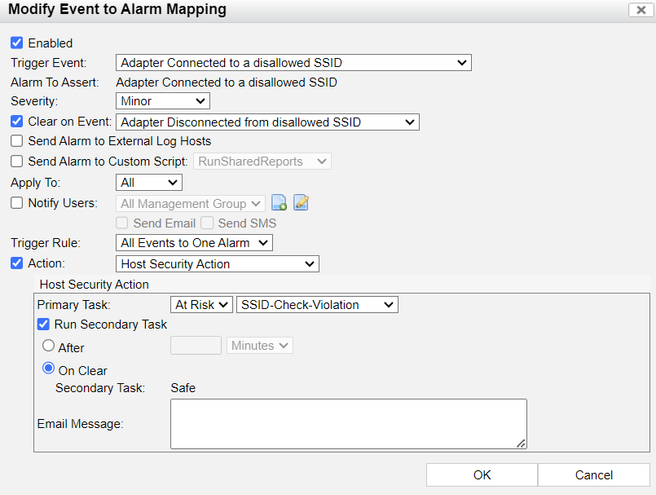This screenshot has width=656, height=495.
Task: Expand the Trigger Rule dropdown
Action: coord(194,242)
